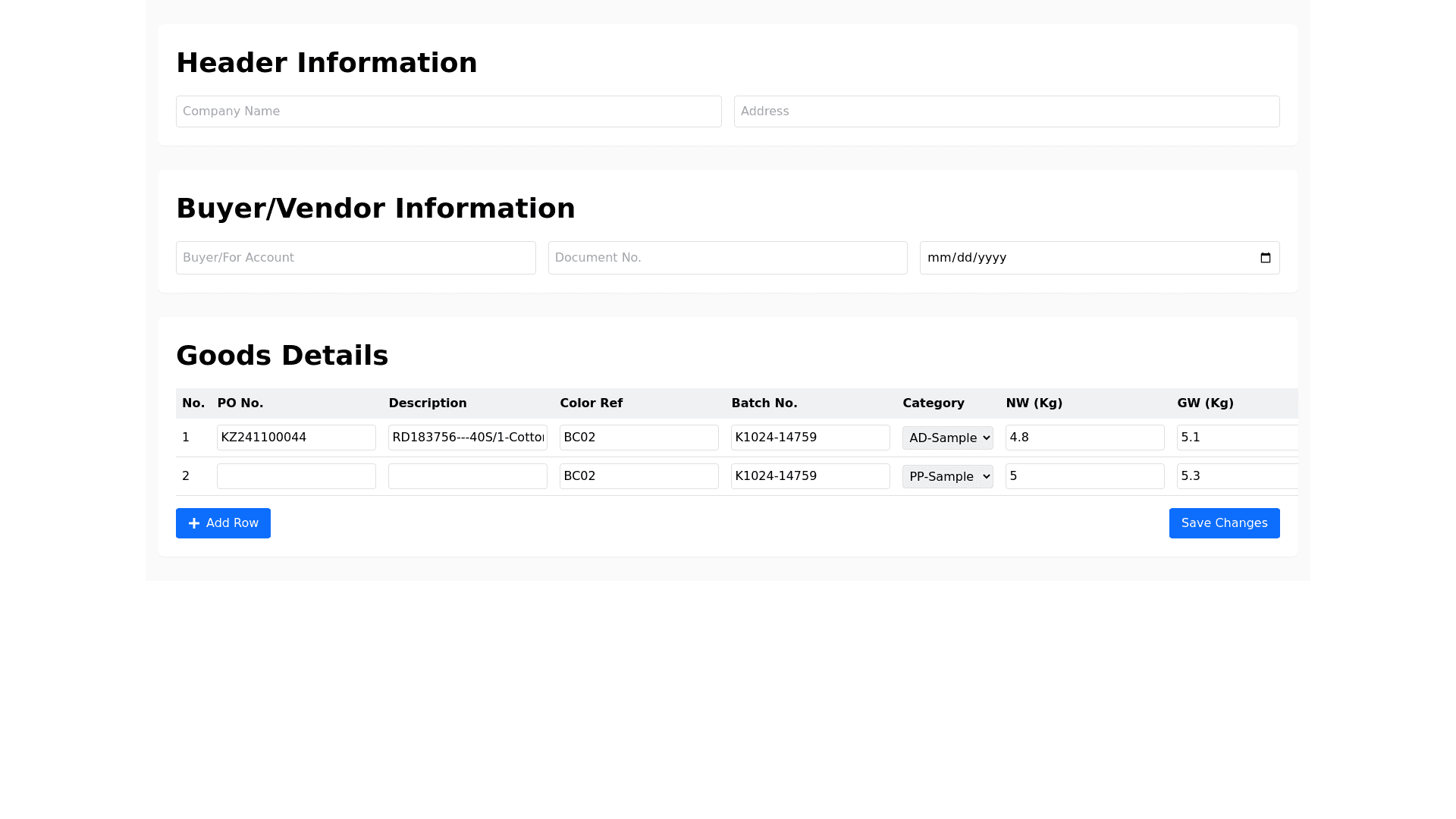Click into the Address field
The width and height of the screenshot is (1456, 819).
(x=1006, y=111)
